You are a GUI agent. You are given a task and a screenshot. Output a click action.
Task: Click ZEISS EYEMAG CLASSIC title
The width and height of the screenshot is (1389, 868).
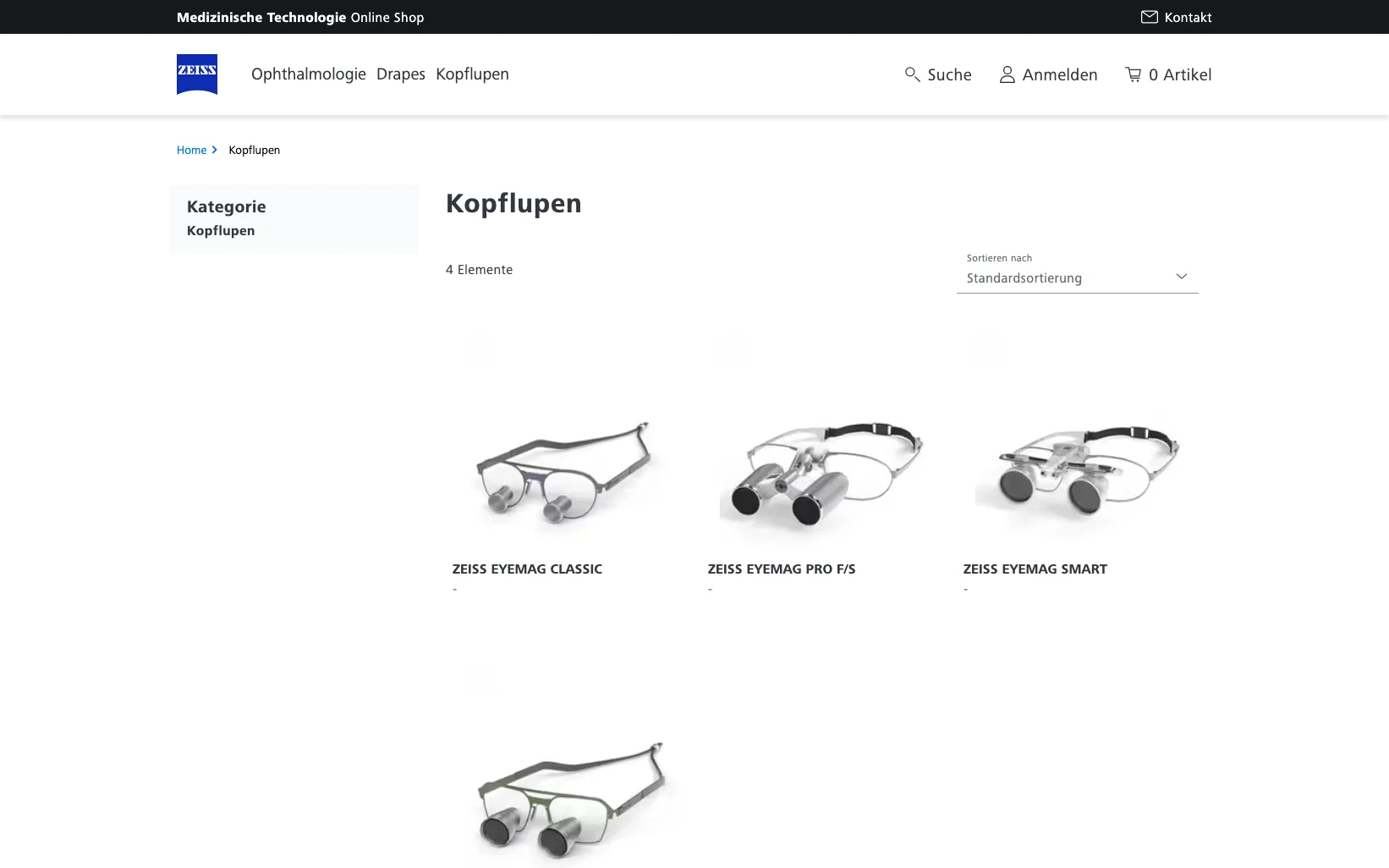(527, 569)
